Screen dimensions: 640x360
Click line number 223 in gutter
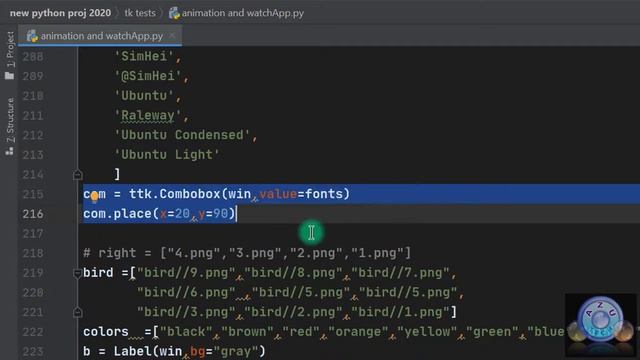[33, 351]
